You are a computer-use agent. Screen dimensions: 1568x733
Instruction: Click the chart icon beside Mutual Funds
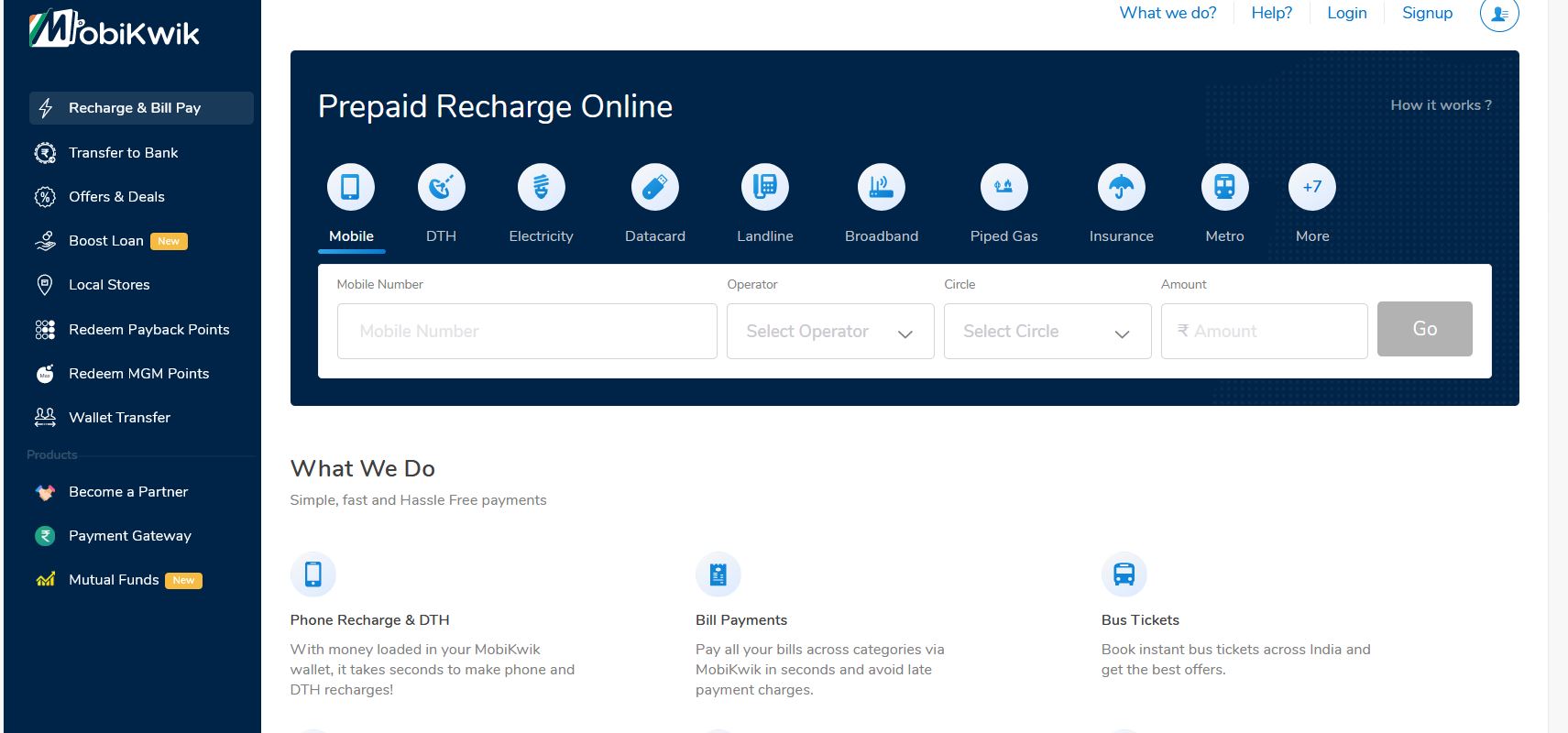45,580
